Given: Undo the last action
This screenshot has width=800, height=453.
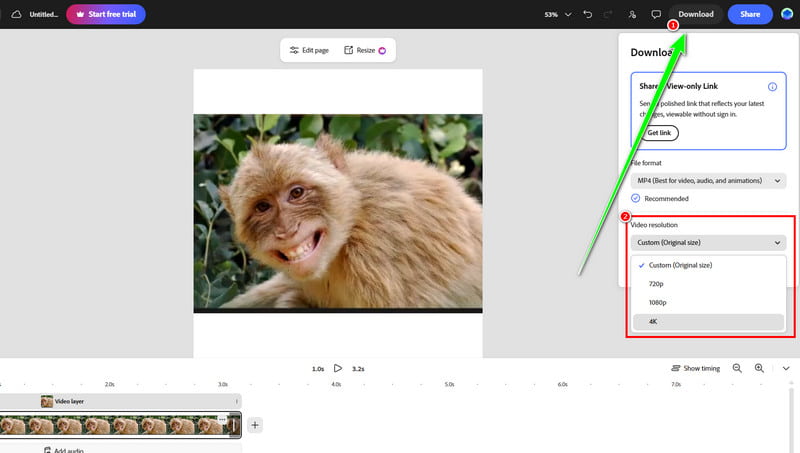Looking at the screenshot, I should point(587,14).
